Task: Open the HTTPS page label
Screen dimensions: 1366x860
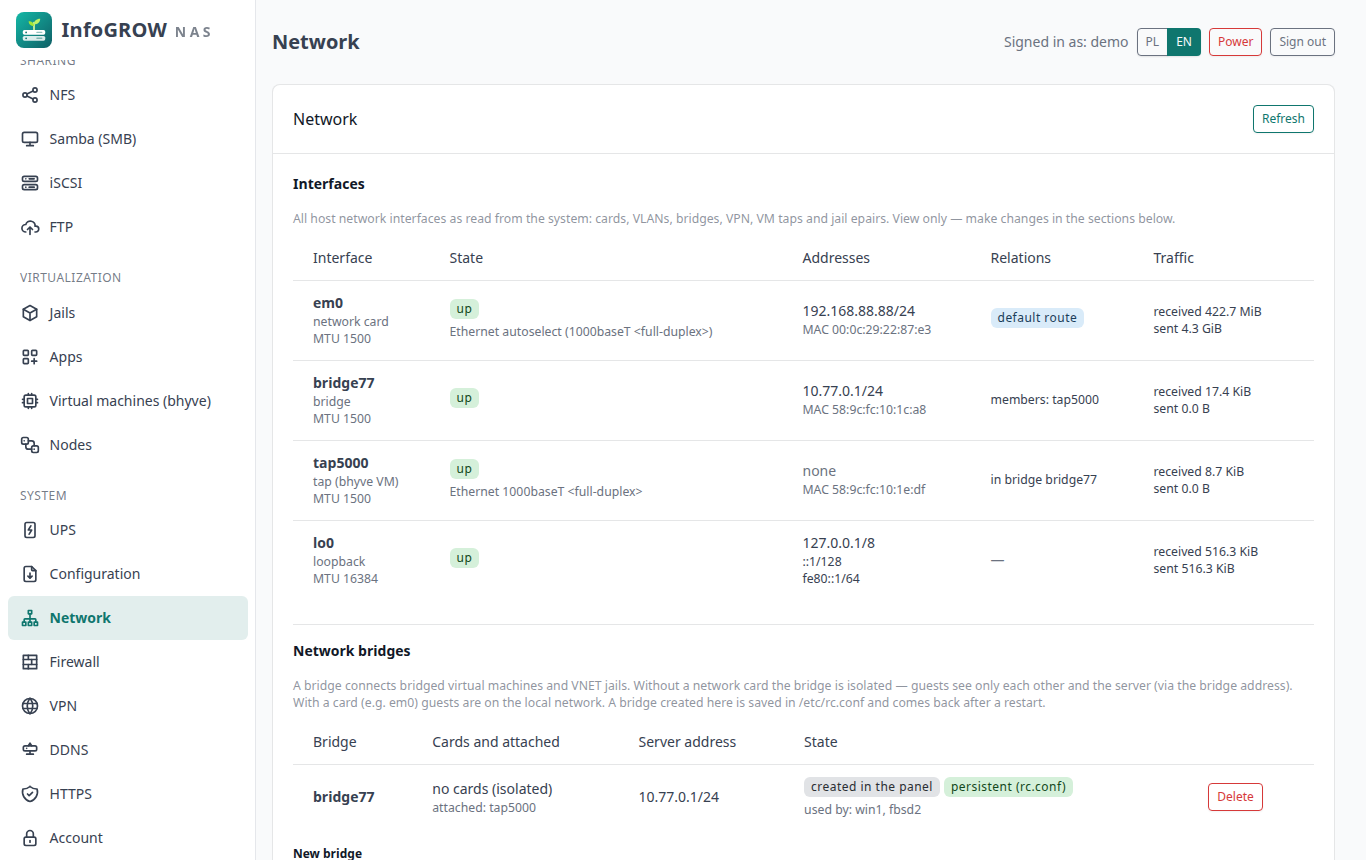Action: (71, 794)
